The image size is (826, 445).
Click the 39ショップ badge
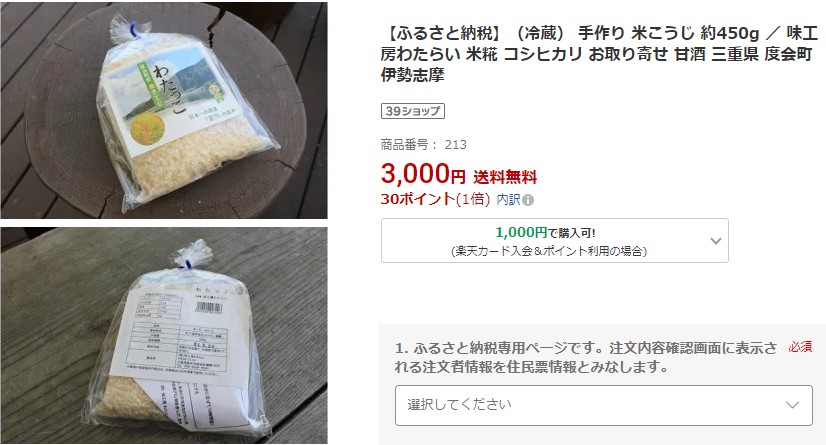[x=413, y=111]
